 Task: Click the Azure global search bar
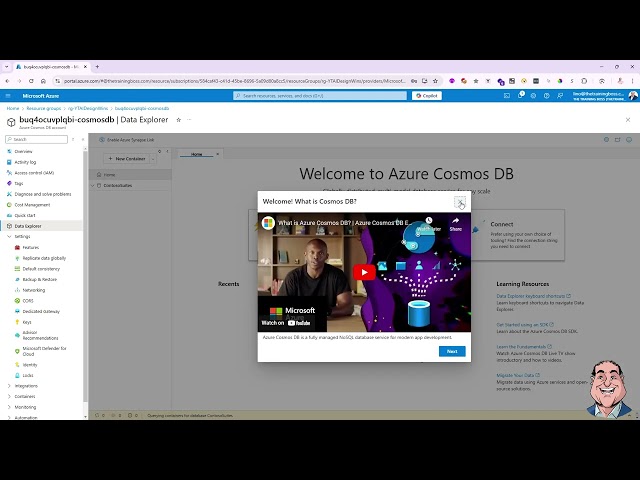click(x=320, y=96)
